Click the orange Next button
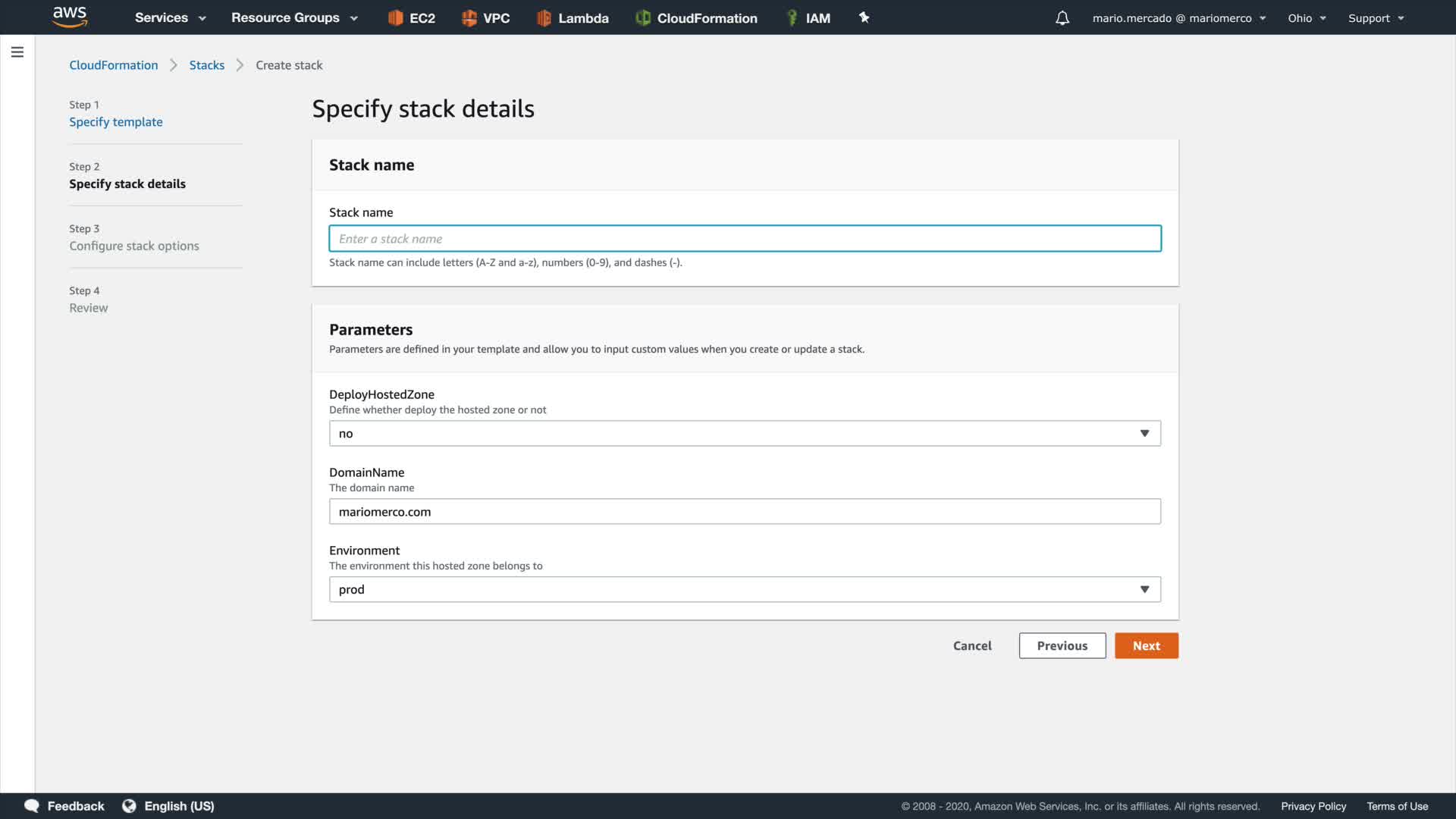 [x=1146, y=645]
